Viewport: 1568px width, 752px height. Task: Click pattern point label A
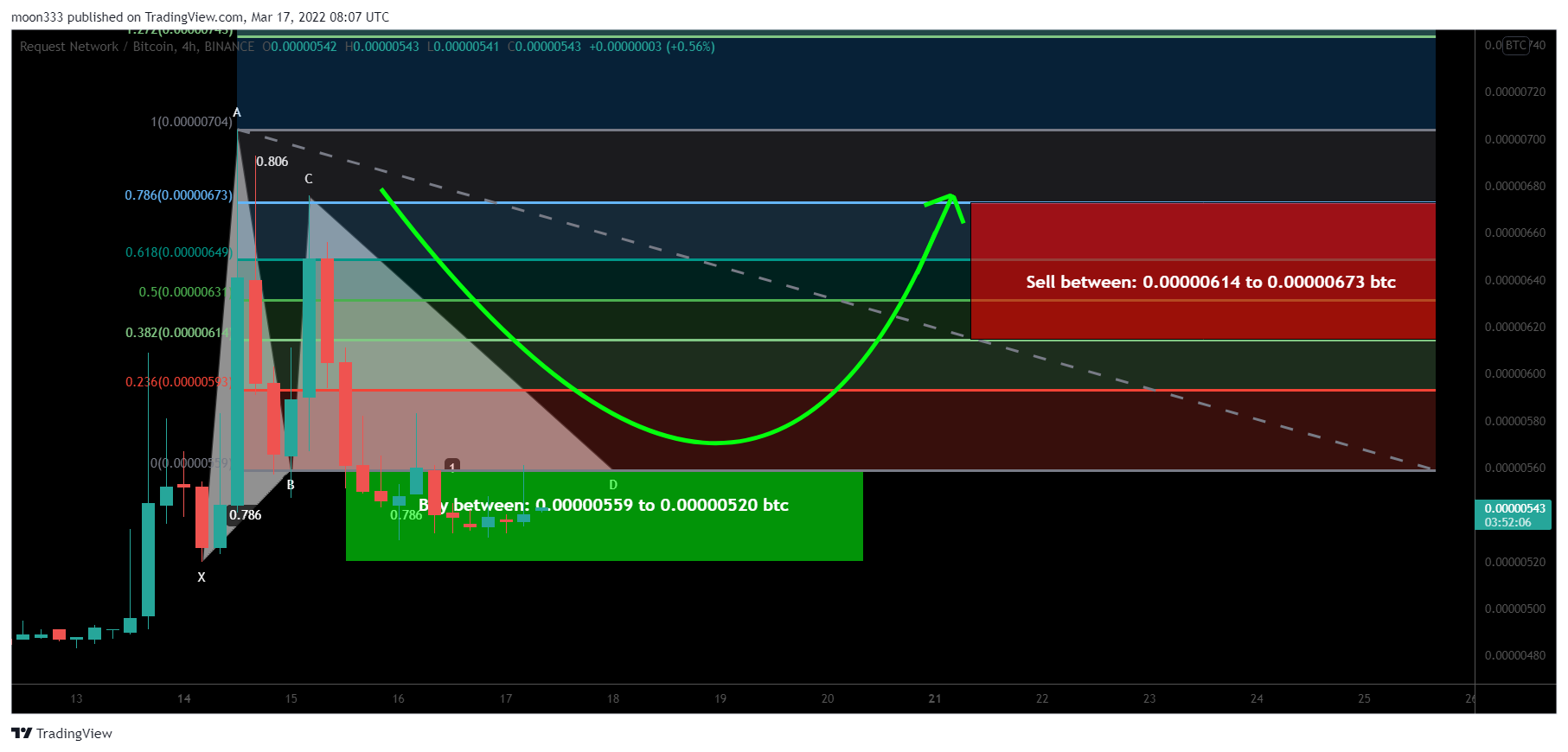coord(237,112)
